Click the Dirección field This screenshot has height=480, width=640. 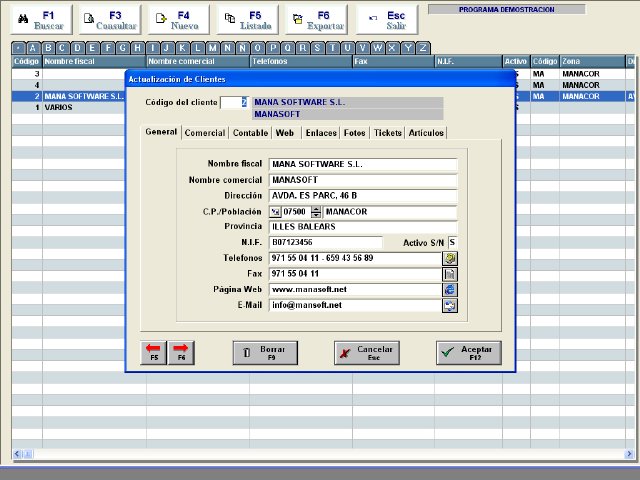pyautogui.click(x=363, y=196)
